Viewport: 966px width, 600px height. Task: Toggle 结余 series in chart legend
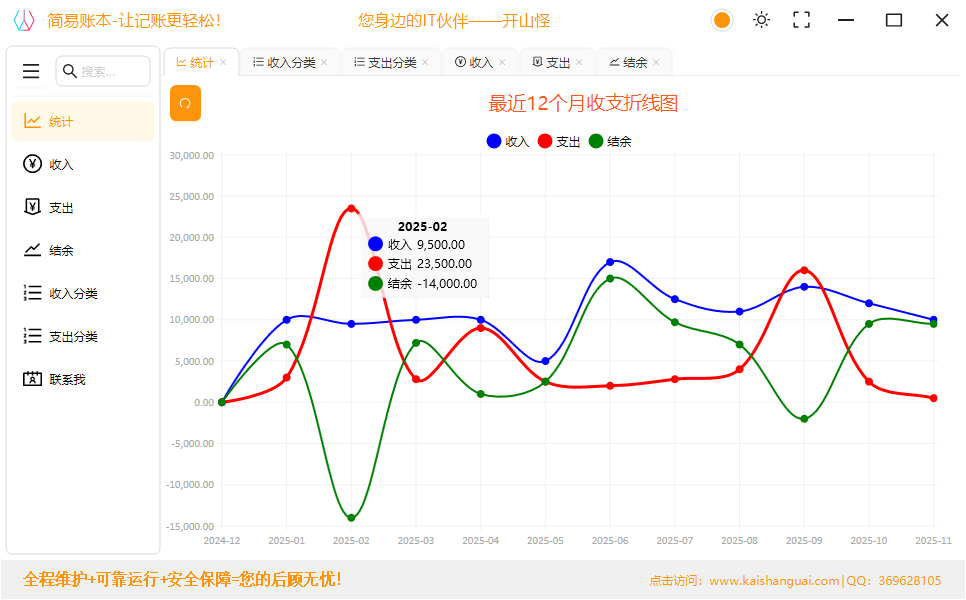(x=611, y=141)
